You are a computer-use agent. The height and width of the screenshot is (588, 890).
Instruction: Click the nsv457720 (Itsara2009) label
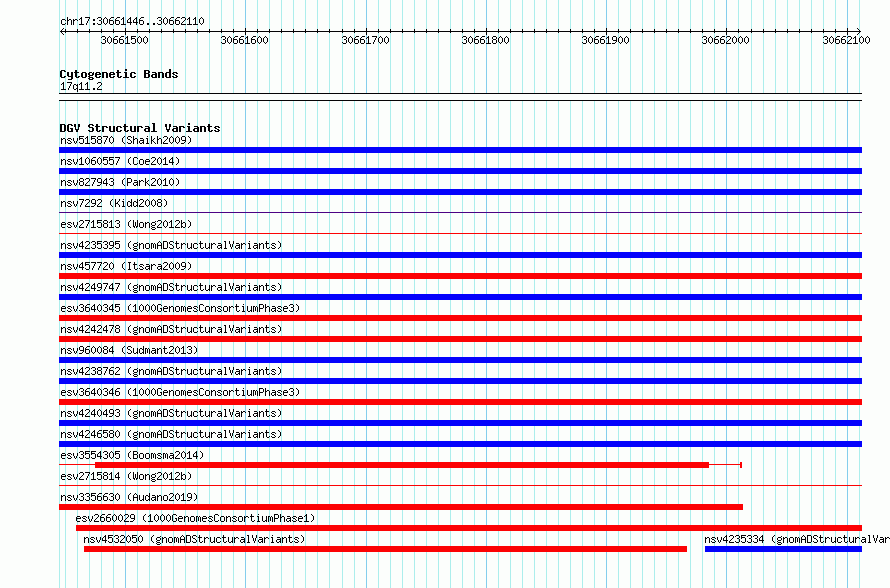pos(126,266)
